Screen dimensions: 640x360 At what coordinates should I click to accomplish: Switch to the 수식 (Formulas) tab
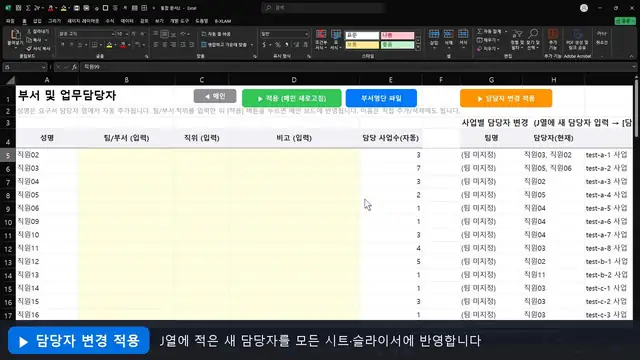[x=110, y=21]
